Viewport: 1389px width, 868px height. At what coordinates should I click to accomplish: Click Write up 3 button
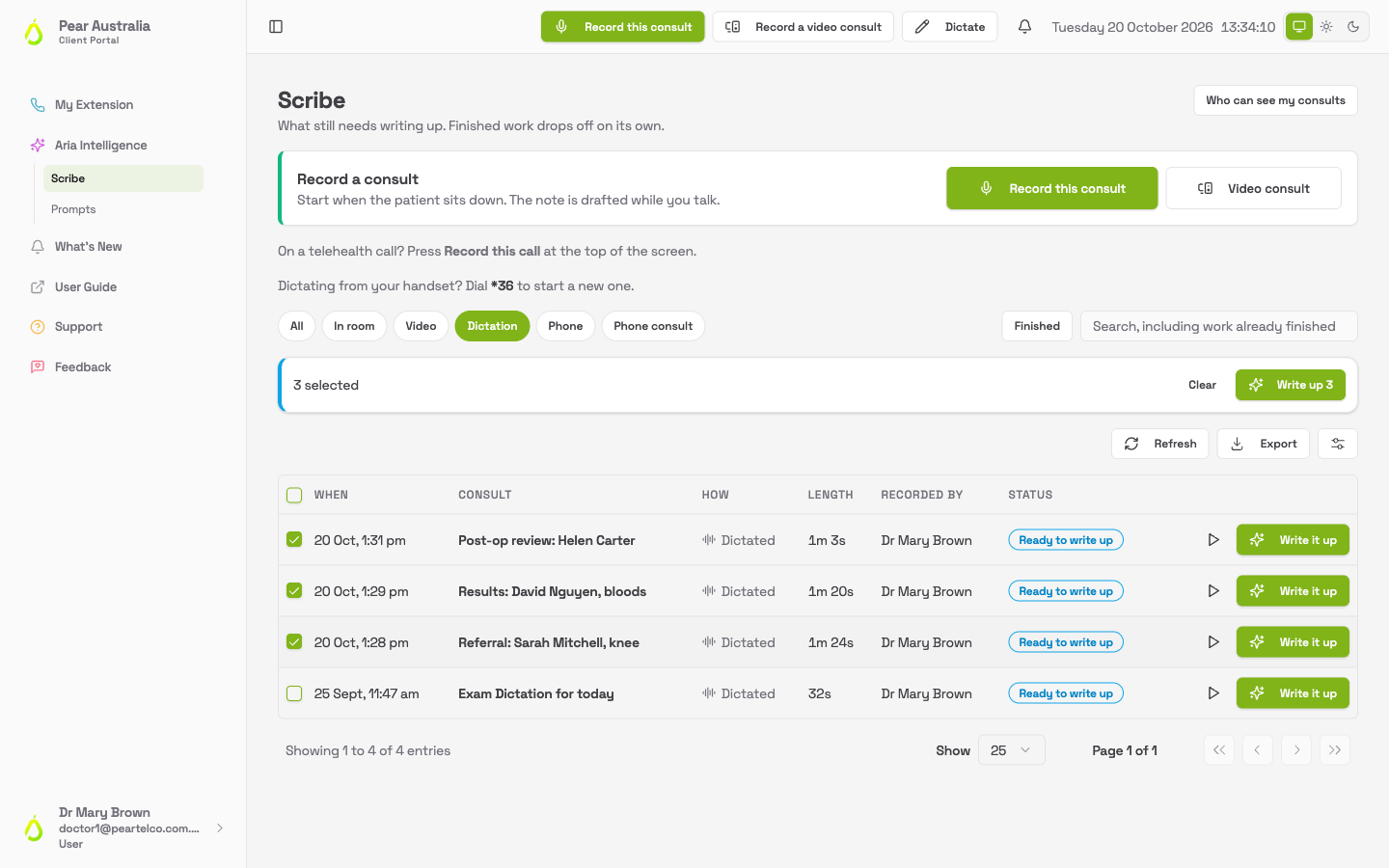pos(1291,385)
